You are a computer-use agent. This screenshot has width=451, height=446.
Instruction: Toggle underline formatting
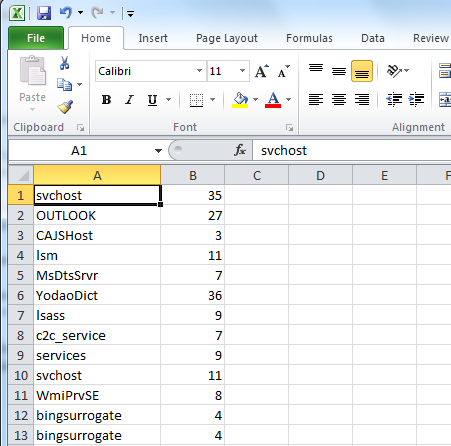point(152,100)
